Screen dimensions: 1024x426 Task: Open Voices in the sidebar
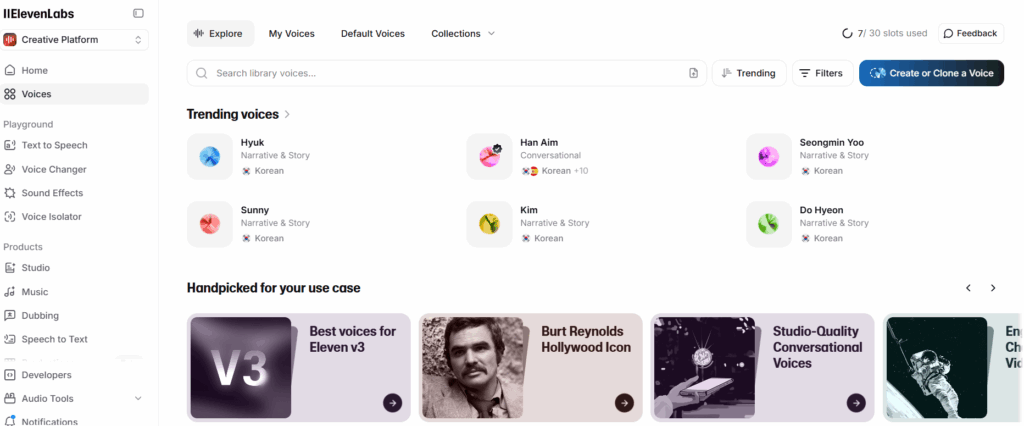coord(74,94)
